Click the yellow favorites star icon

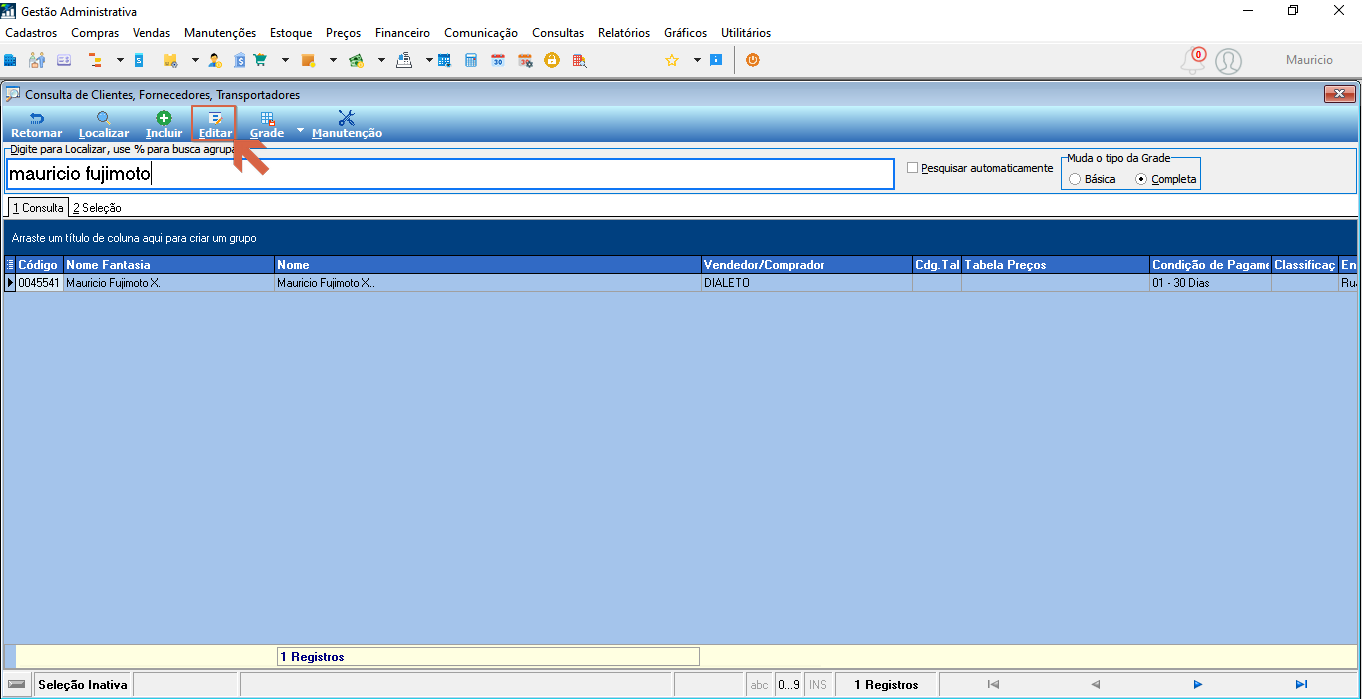click(x=672, y=60)
